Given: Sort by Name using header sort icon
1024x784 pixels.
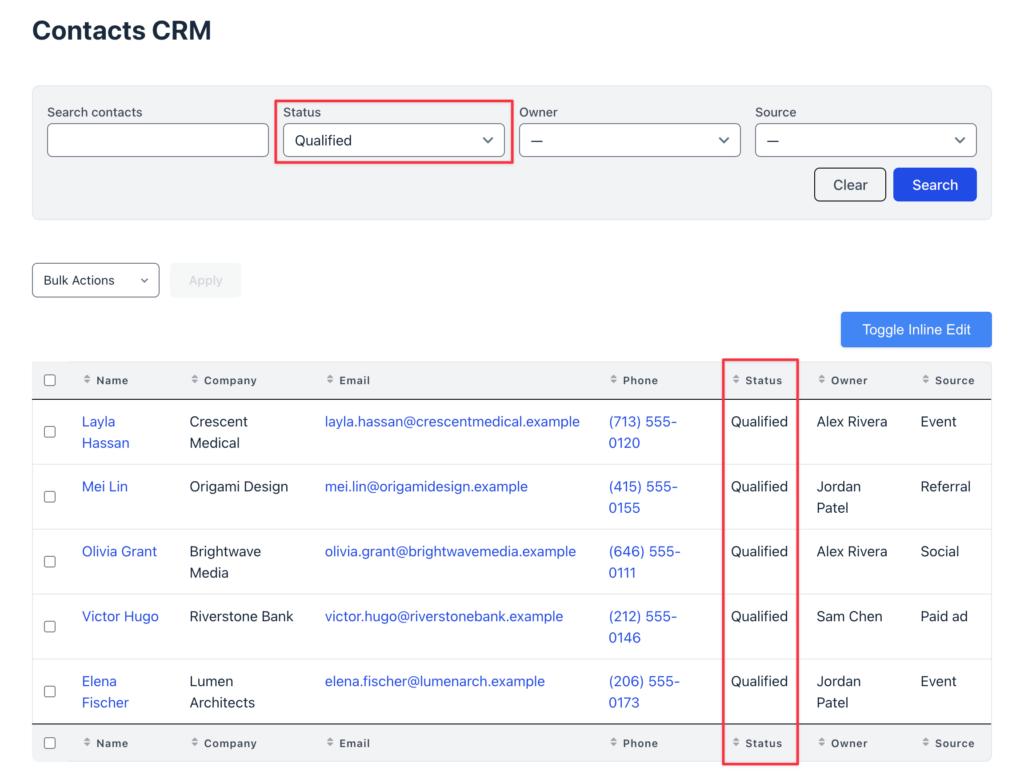Looking at the screenshot, I should pos(87,380).
